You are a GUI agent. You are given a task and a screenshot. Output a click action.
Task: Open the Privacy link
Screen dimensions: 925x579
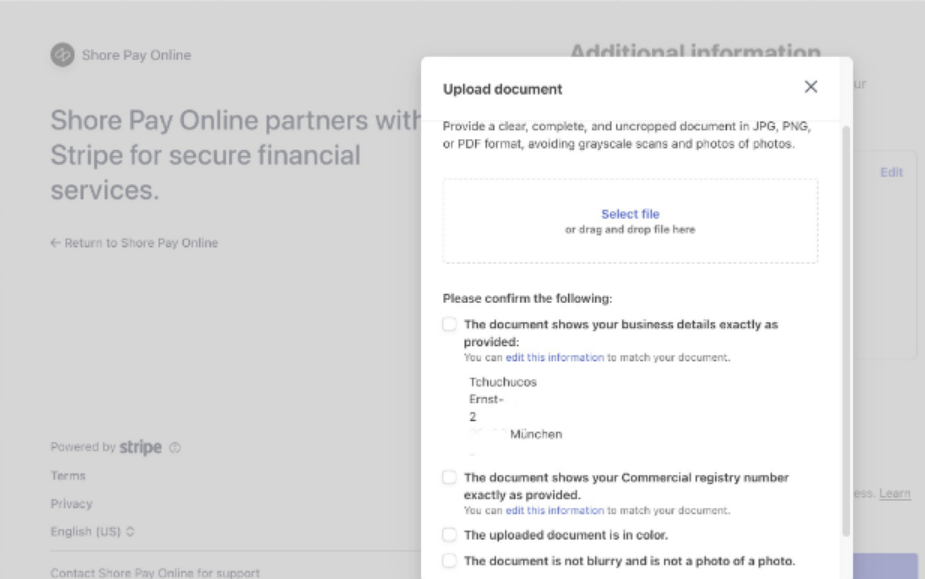(x=71, y=504)
